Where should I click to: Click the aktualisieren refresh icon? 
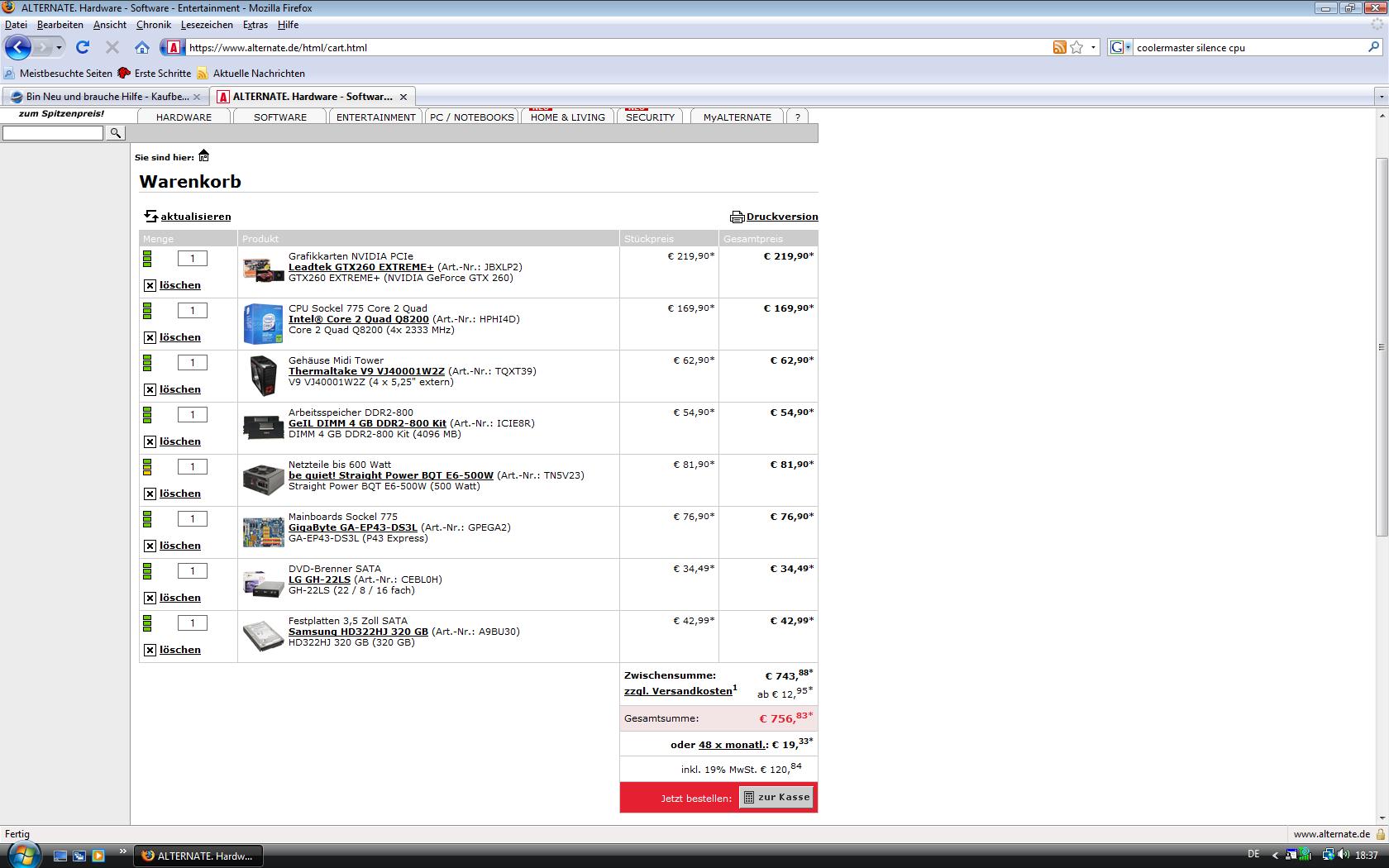pyautogui.click(x=150, y=216)
